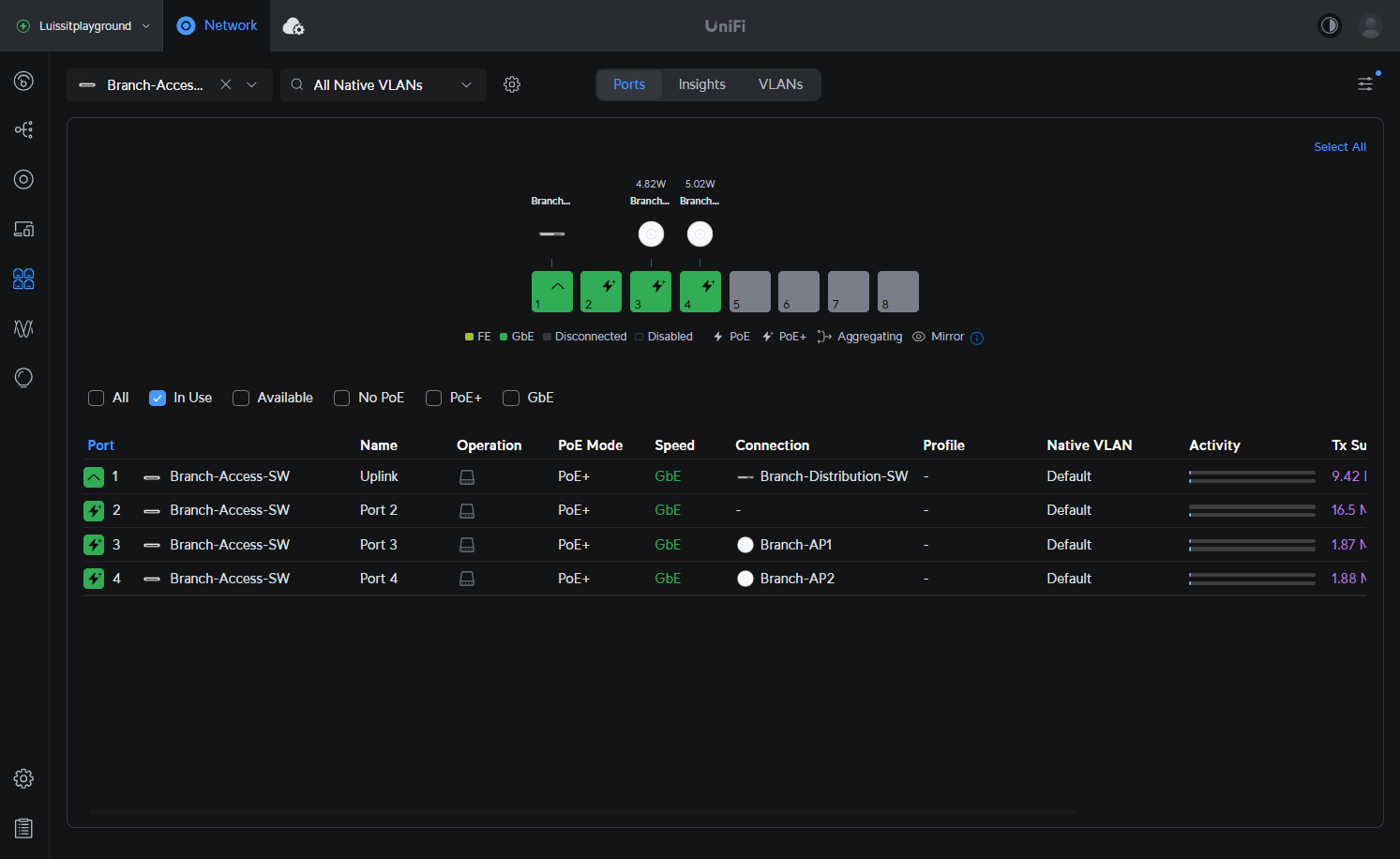Image resolution: width=1400 pixels, height=859 pixels.
Task: Sort by the Port column header
Action: [101, 445]
